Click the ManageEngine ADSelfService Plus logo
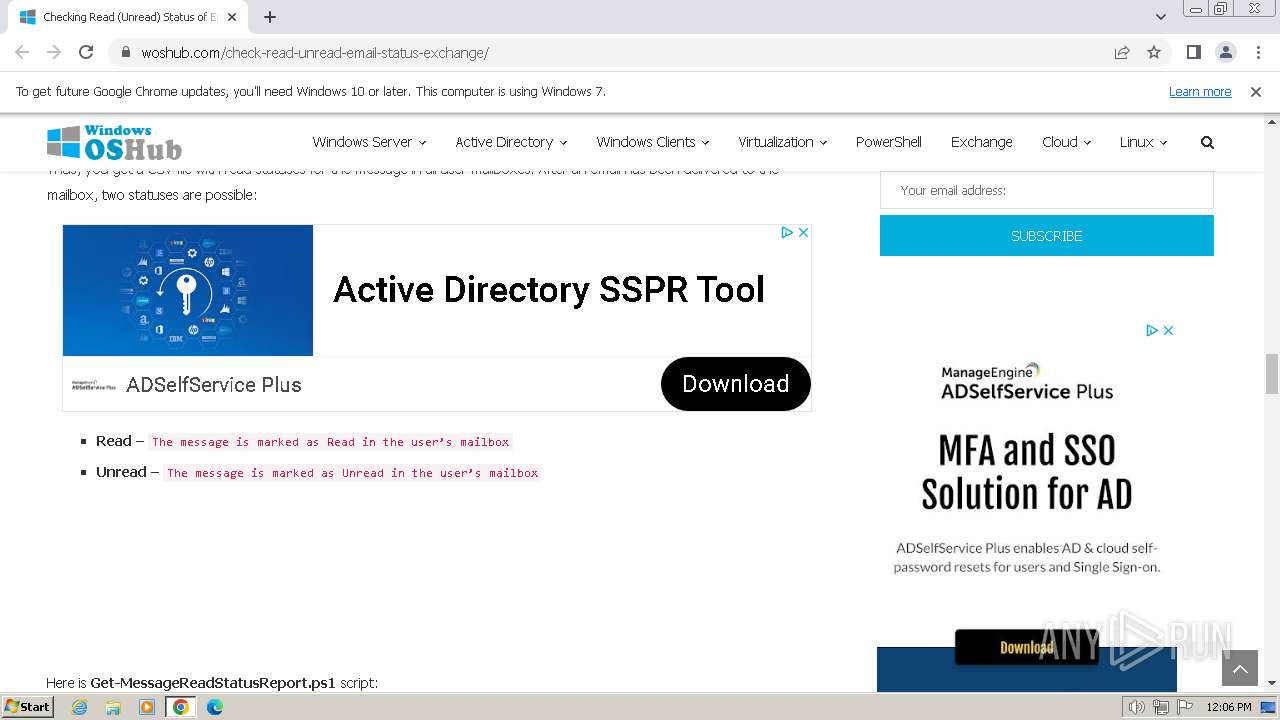Viewport: 1280px width, 720px height. [x=1027, y=382]
